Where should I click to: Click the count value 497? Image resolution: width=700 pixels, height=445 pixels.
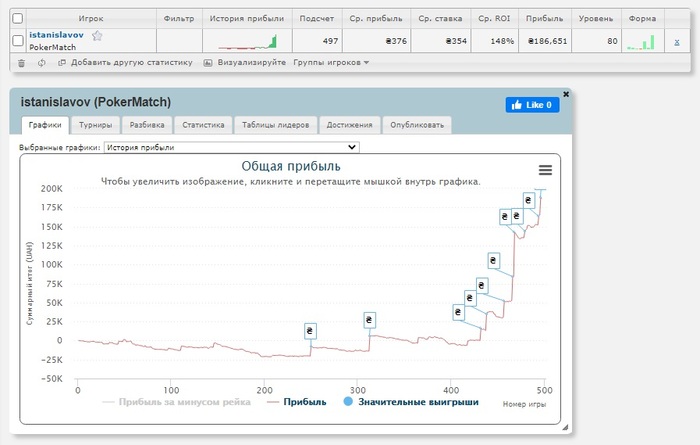[x=330, y=41]
